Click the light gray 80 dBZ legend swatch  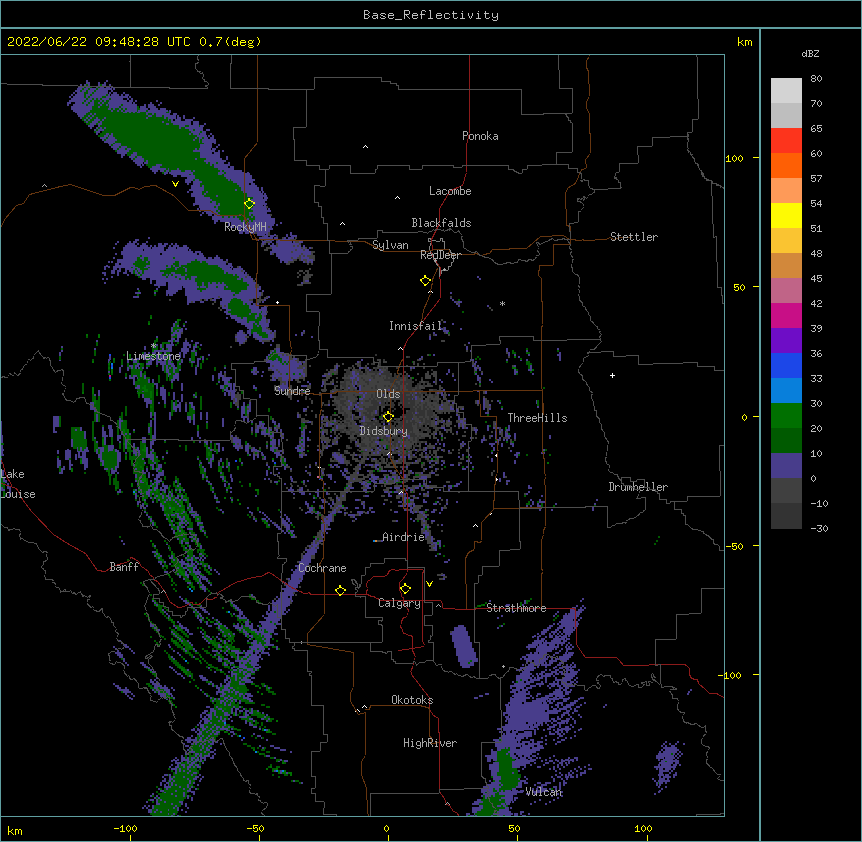tap(786, 90)
